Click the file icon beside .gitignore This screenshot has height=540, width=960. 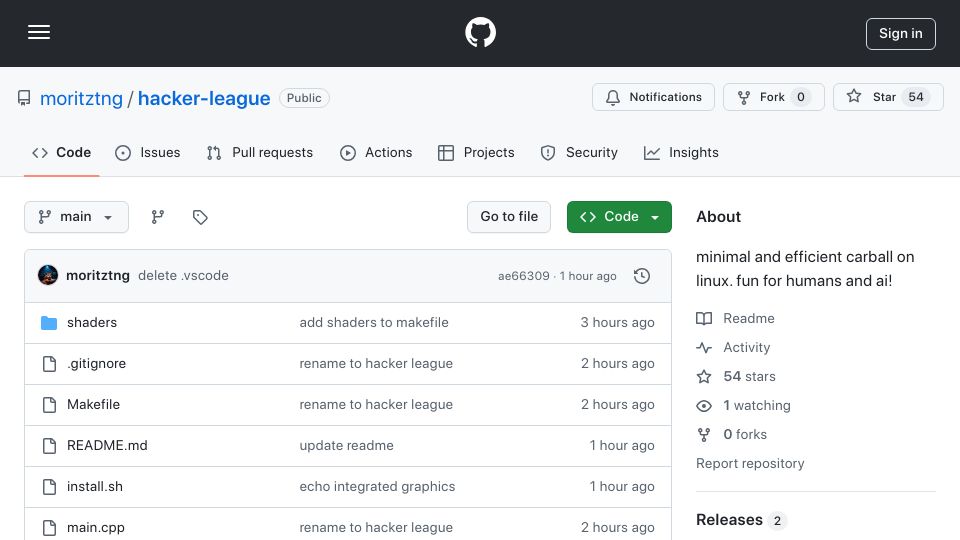[x=49, y=364]
